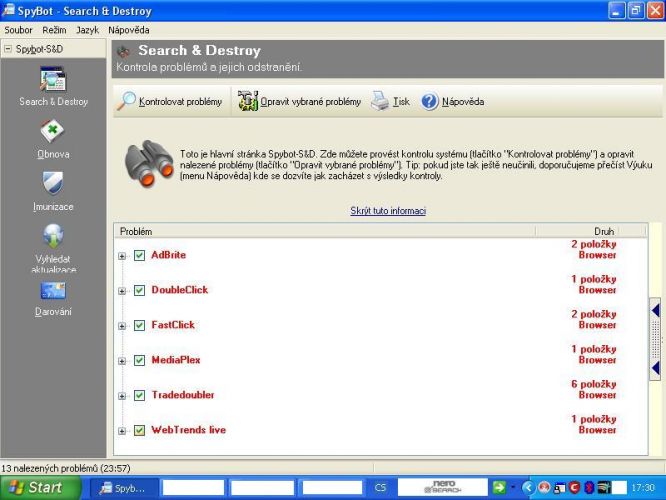Uncheck the DoubleClick checkbox

pyautogui.click(x=139, y=290)
